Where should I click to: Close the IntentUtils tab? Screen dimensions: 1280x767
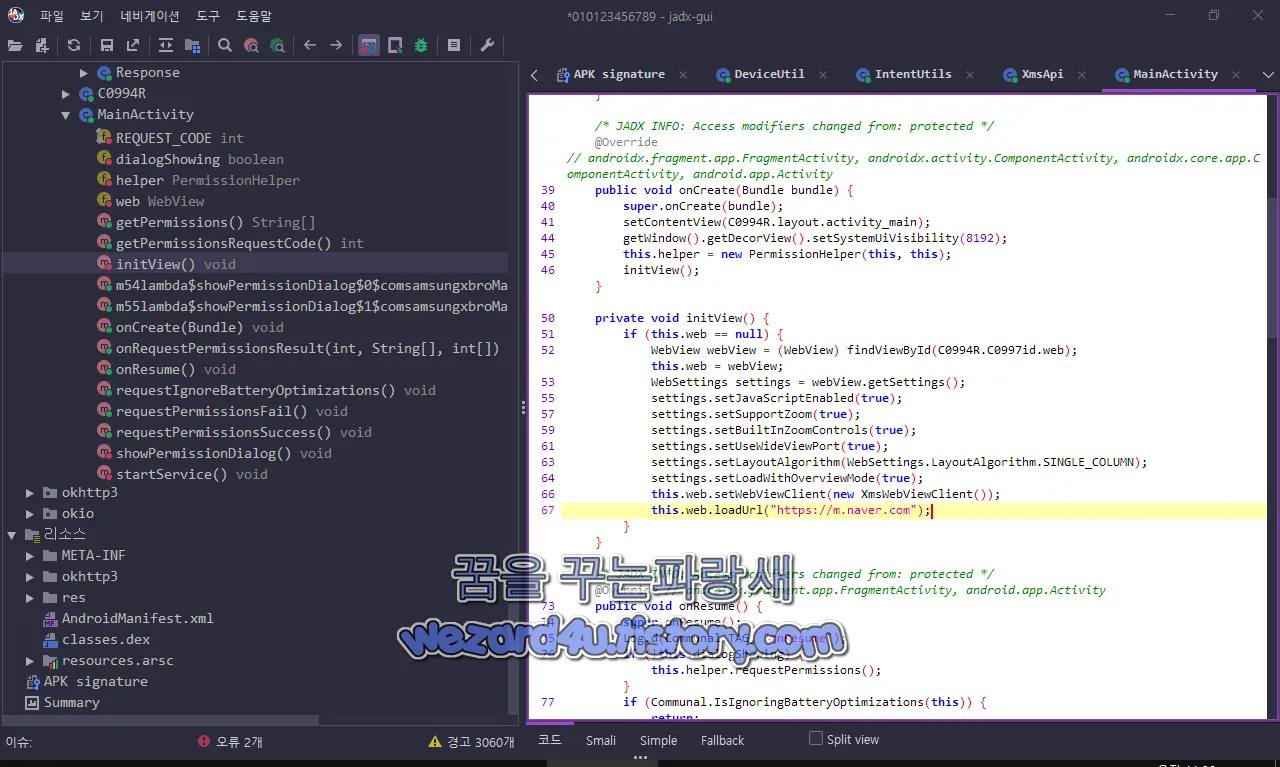pyautogui.click(x=970, y=75)
